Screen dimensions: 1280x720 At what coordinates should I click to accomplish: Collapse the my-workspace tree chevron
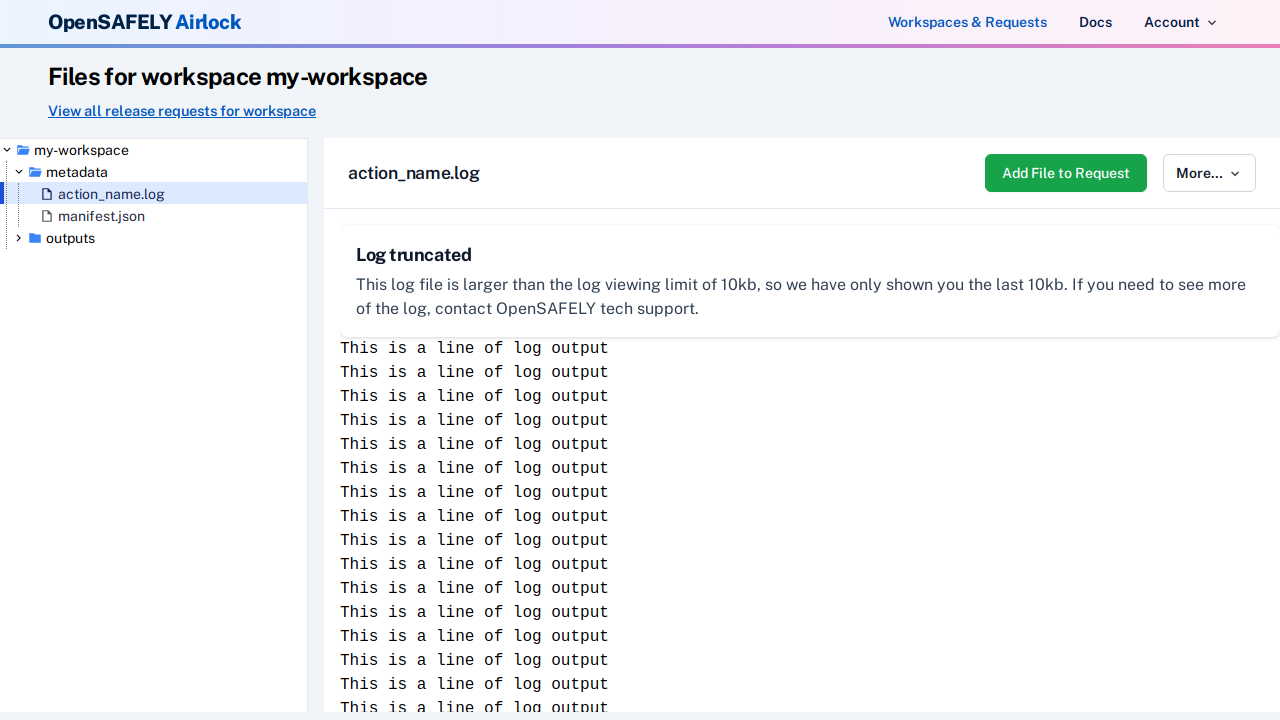[7, 150]
